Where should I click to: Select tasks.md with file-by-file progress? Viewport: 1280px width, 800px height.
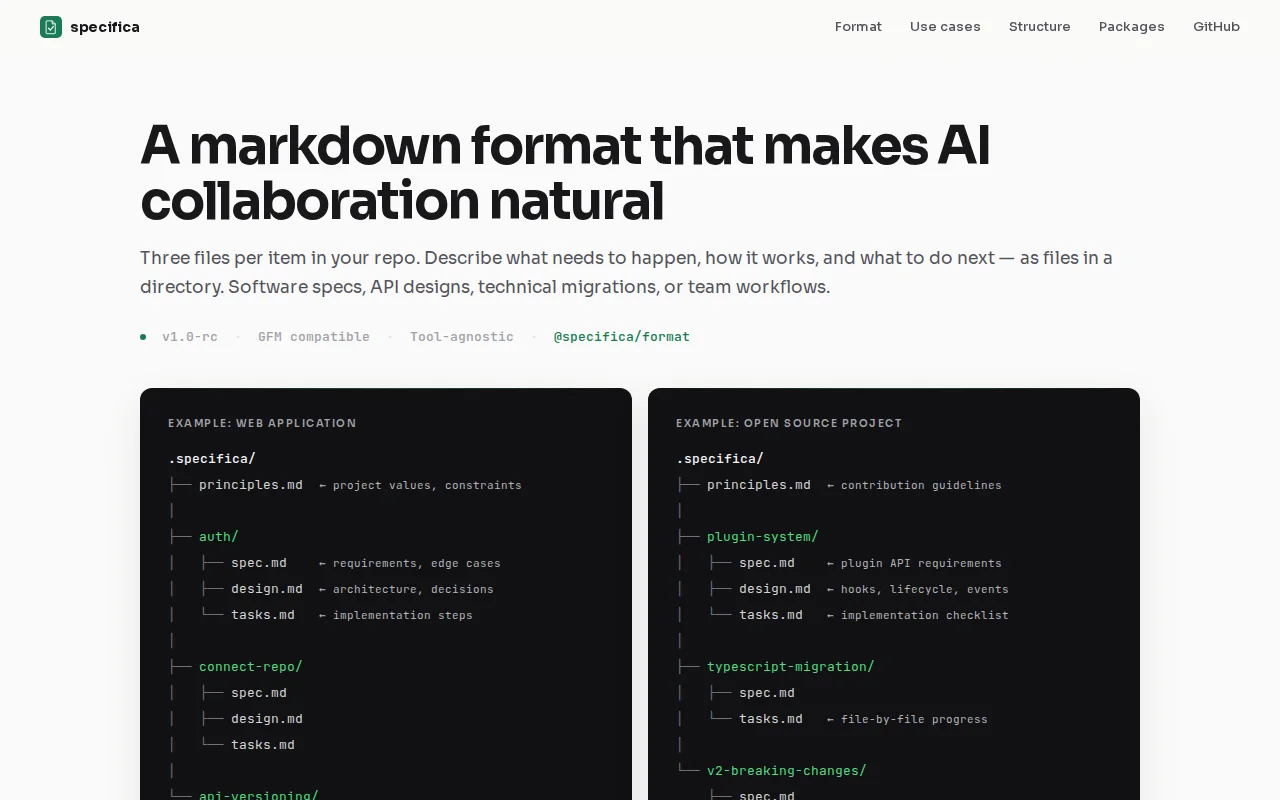(x=771, y=719)
